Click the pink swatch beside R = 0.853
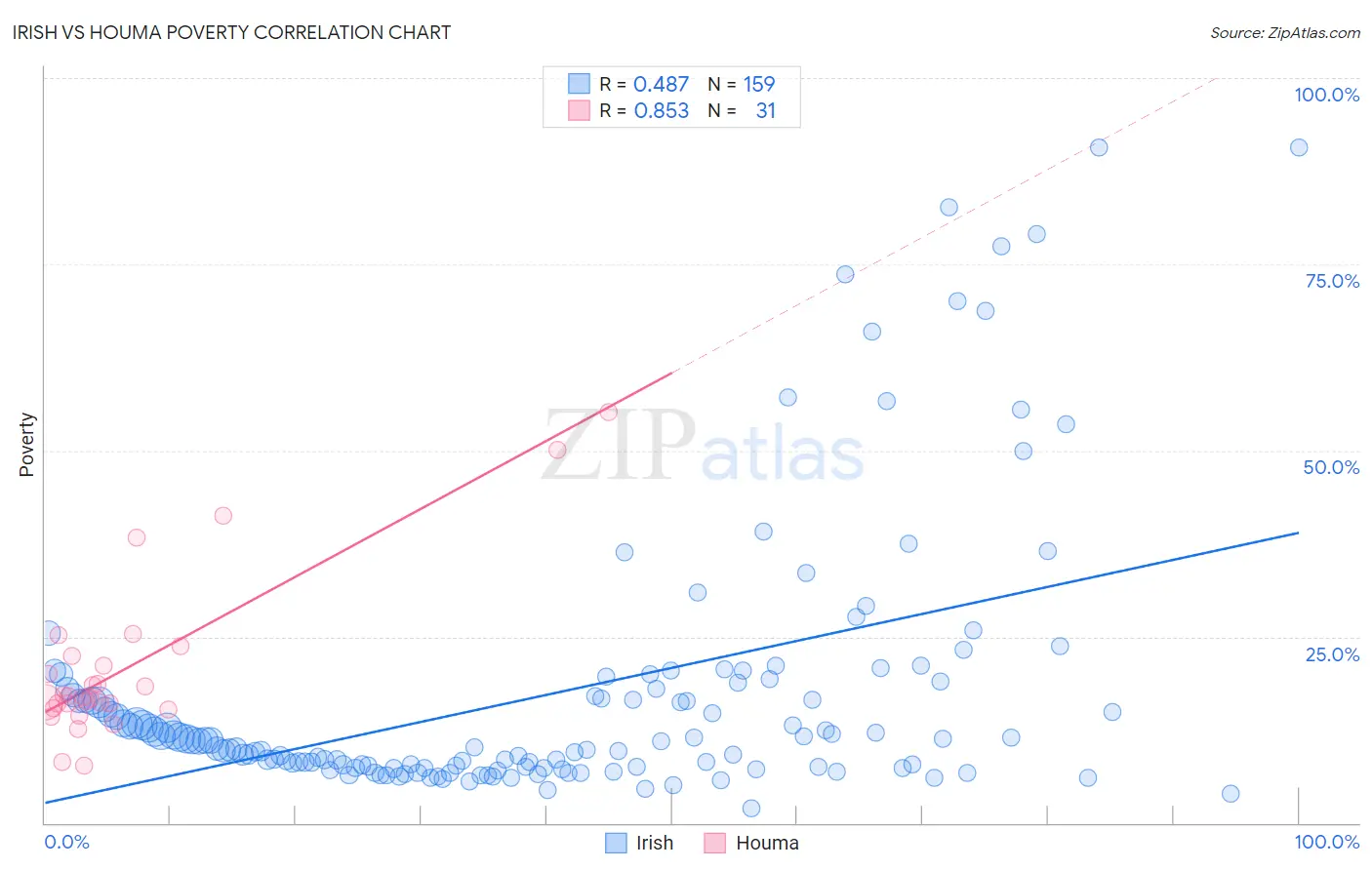The width and height of the screenshot is (1372, 870). 580,110
